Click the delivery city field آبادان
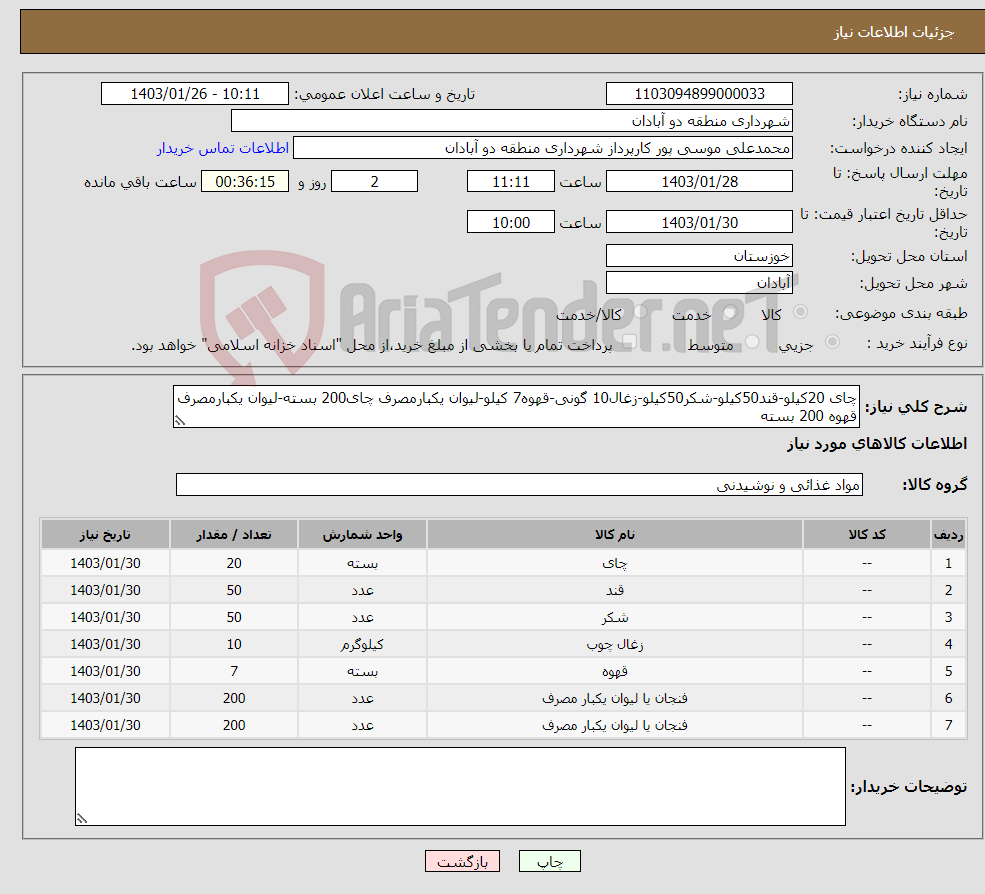 [699, 283]
